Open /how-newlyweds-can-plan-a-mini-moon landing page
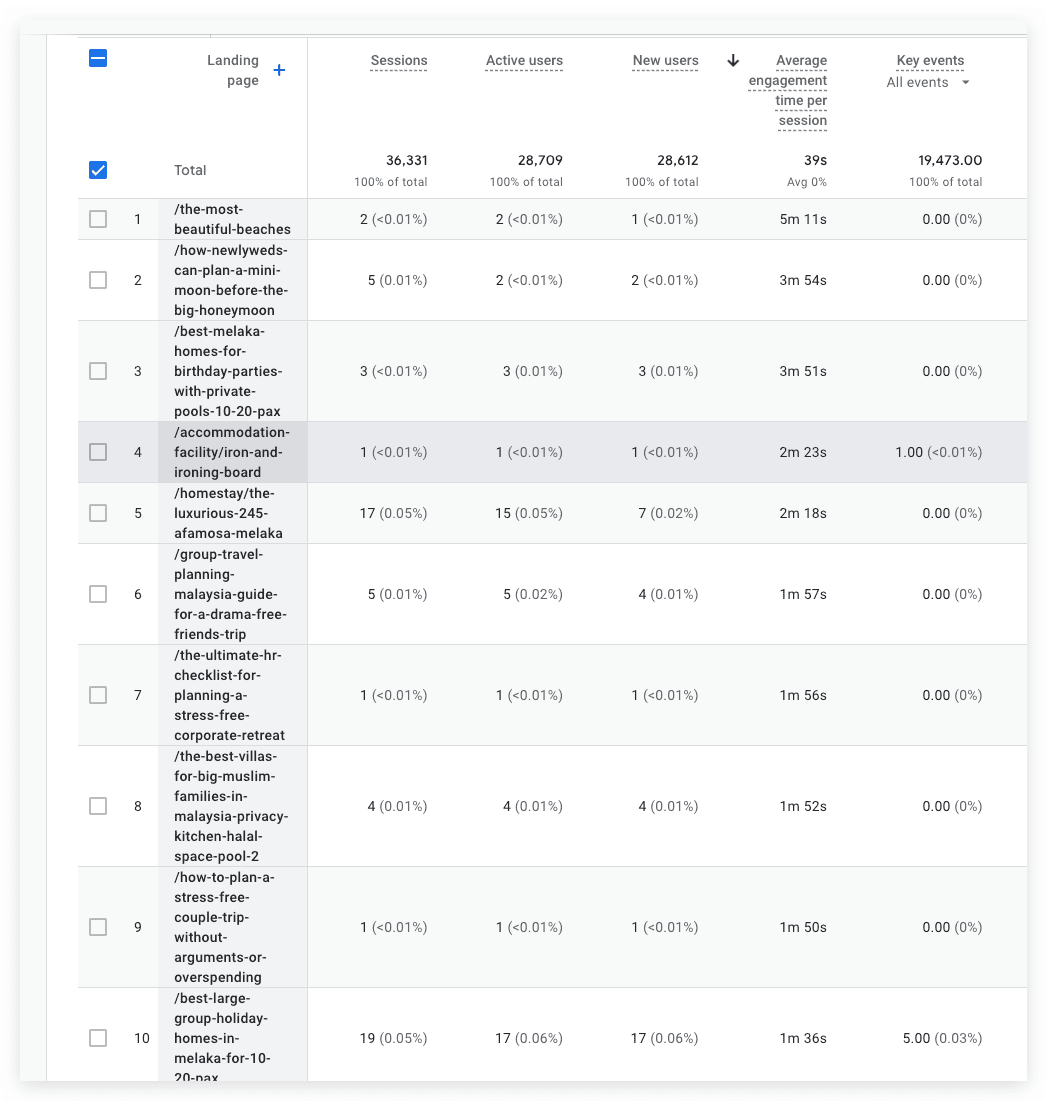Screen dimensions: 1047x1101 [x=231, y=280]
